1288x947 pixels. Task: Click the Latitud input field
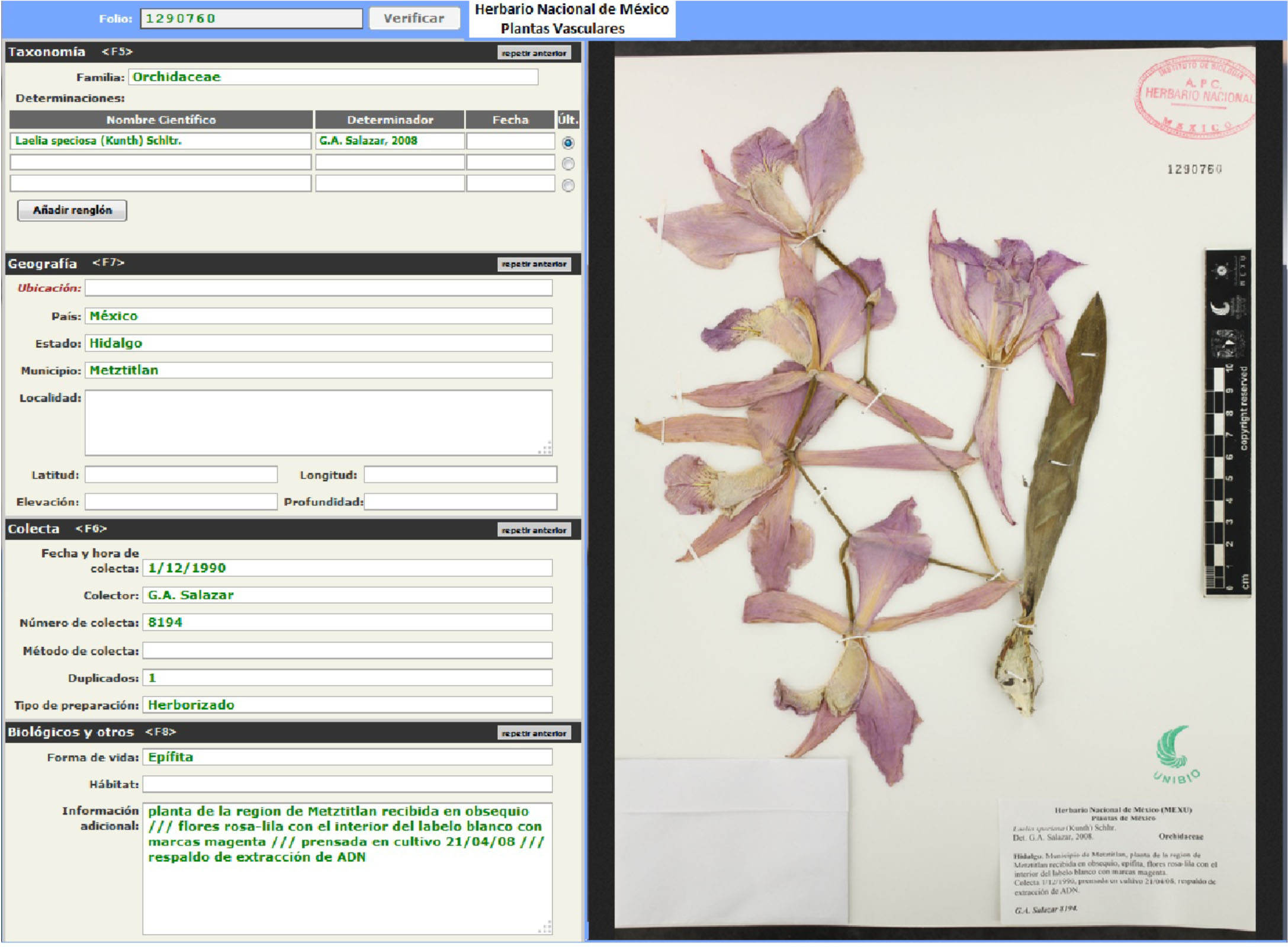point(181,474)
